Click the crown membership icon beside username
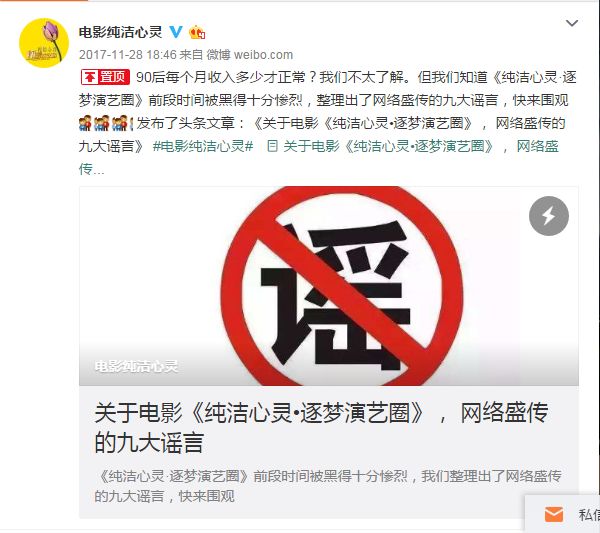Screen dimensions: 600x533 197,32
